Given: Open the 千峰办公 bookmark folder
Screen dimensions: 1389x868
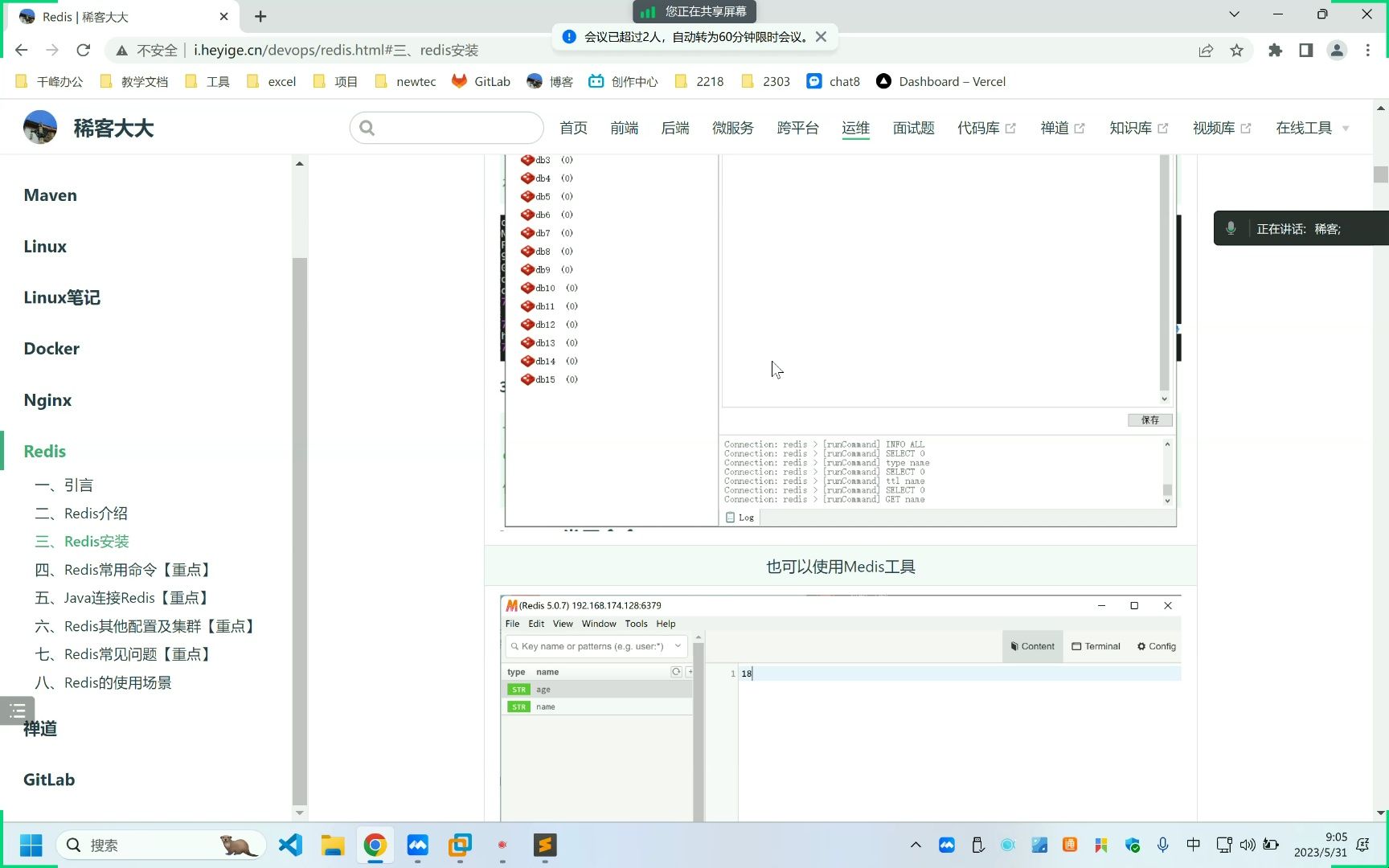Looking at the screenshot, I should (50, 81).
